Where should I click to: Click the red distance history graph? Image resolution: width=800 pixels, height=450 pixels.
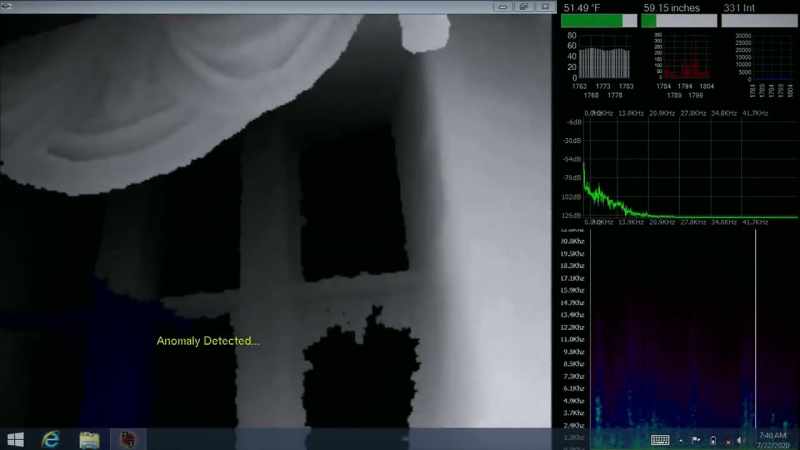[687, 57]
